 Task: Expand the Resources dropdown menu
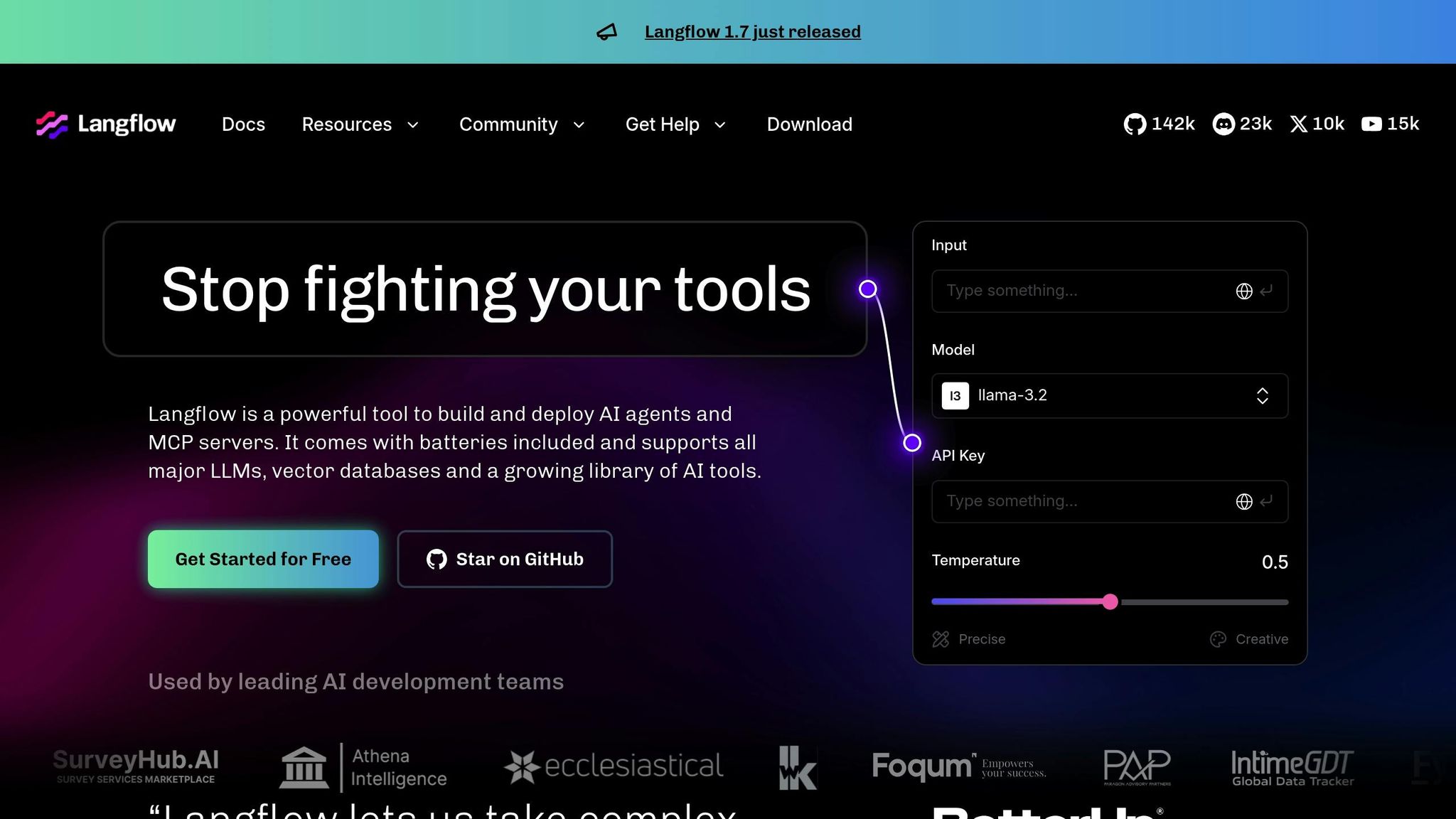click(360, 124)
